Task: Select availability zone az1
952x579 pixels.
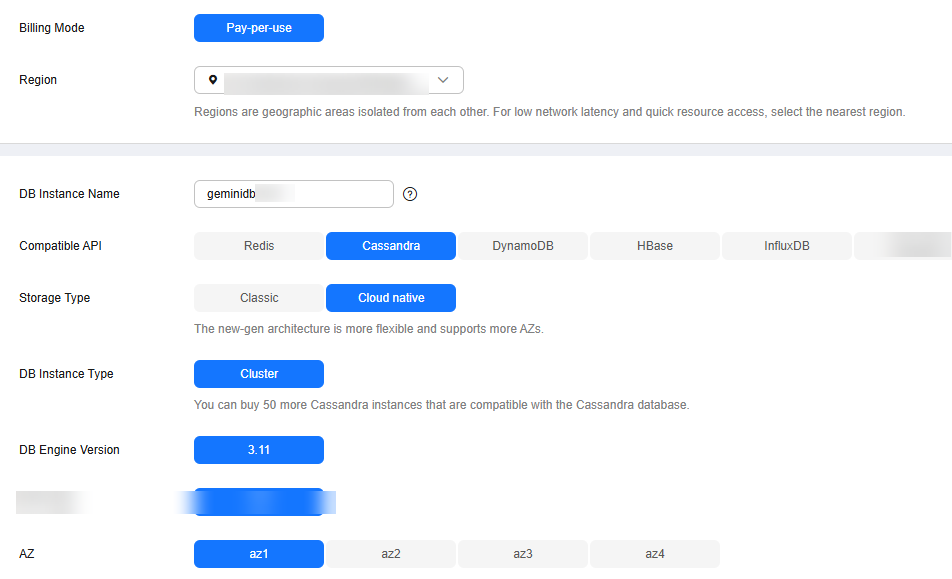Action: (x=259, y=554)
